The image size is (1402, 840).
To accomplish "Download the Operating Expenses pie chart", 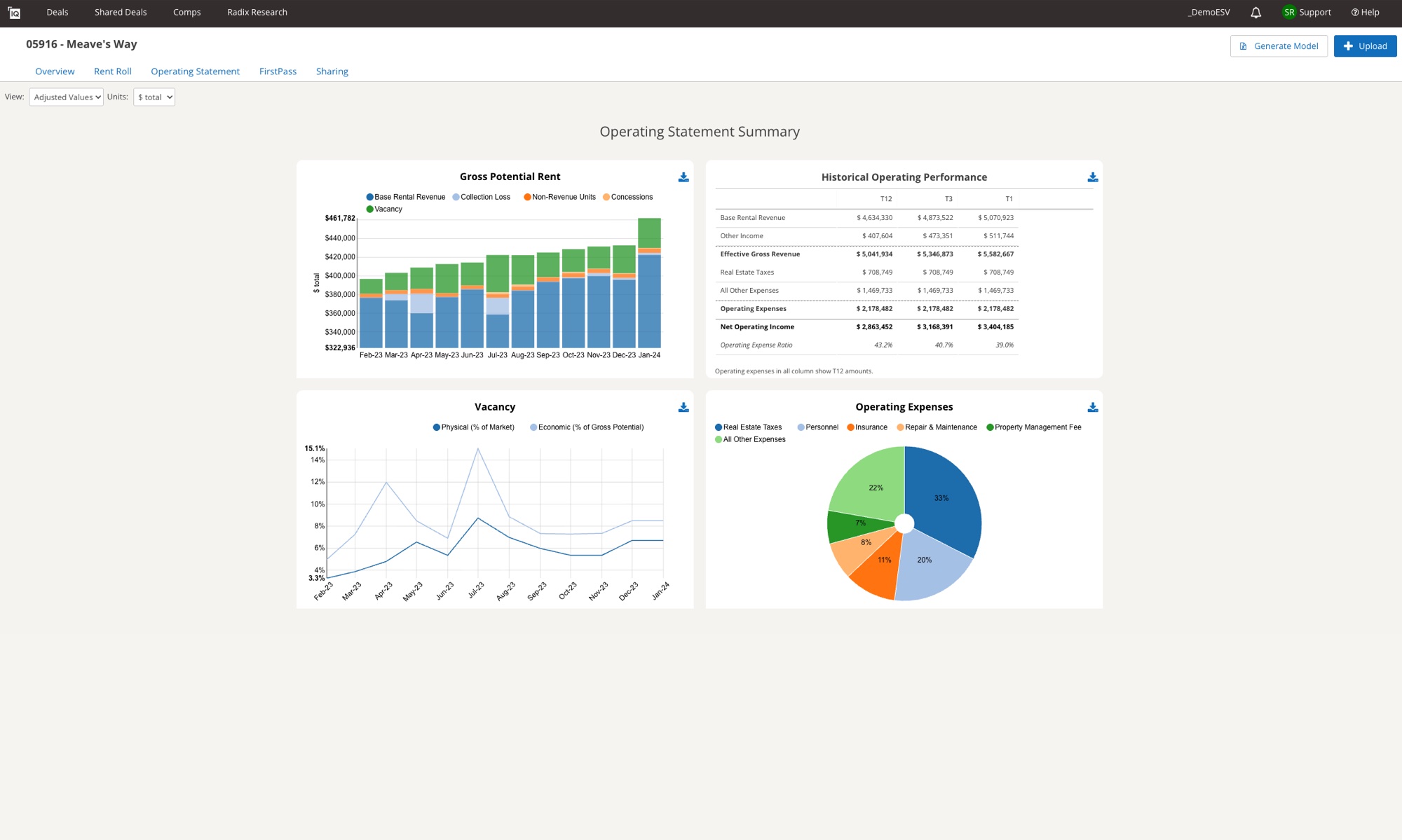I will [1092, 407].
